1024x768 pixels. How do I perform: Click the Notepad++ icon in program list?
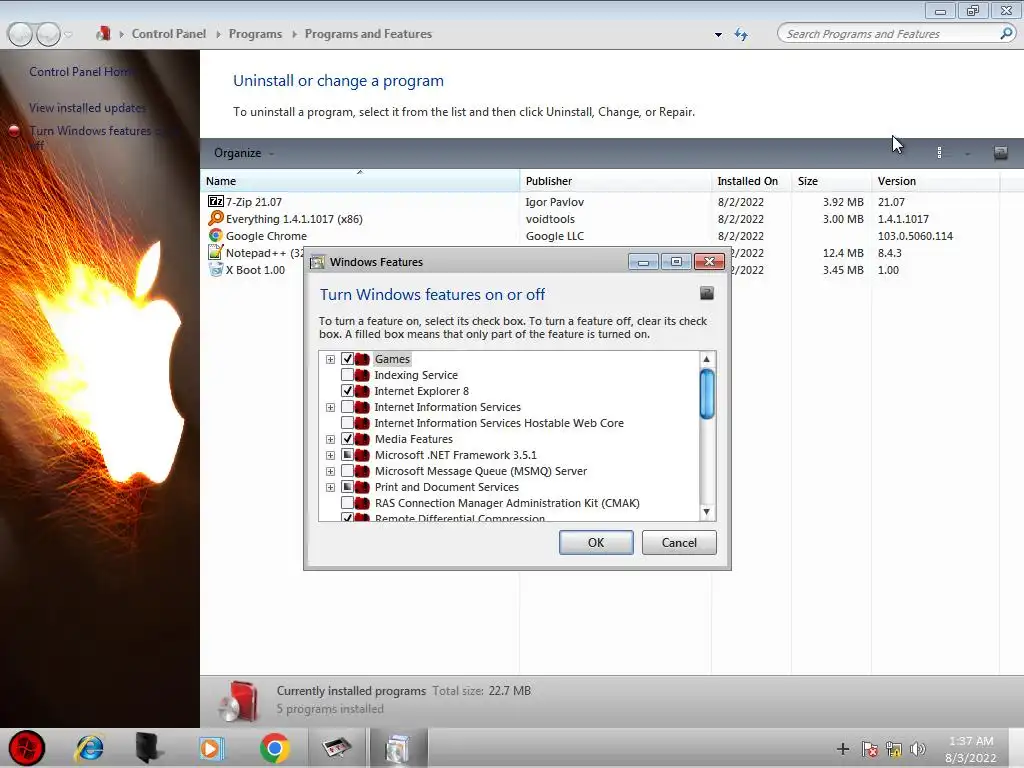216,253
